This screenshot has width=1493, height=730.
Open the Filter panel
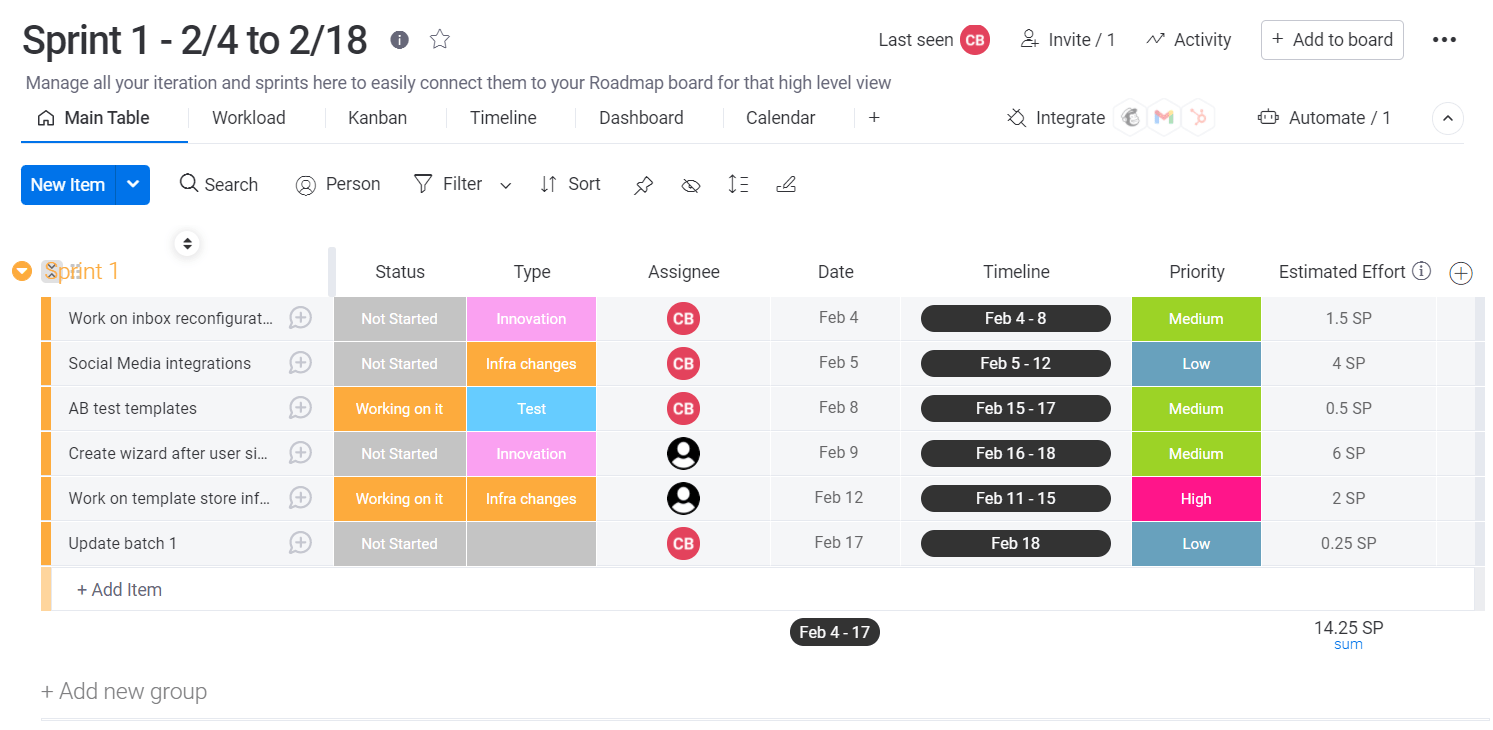[448, 184]
